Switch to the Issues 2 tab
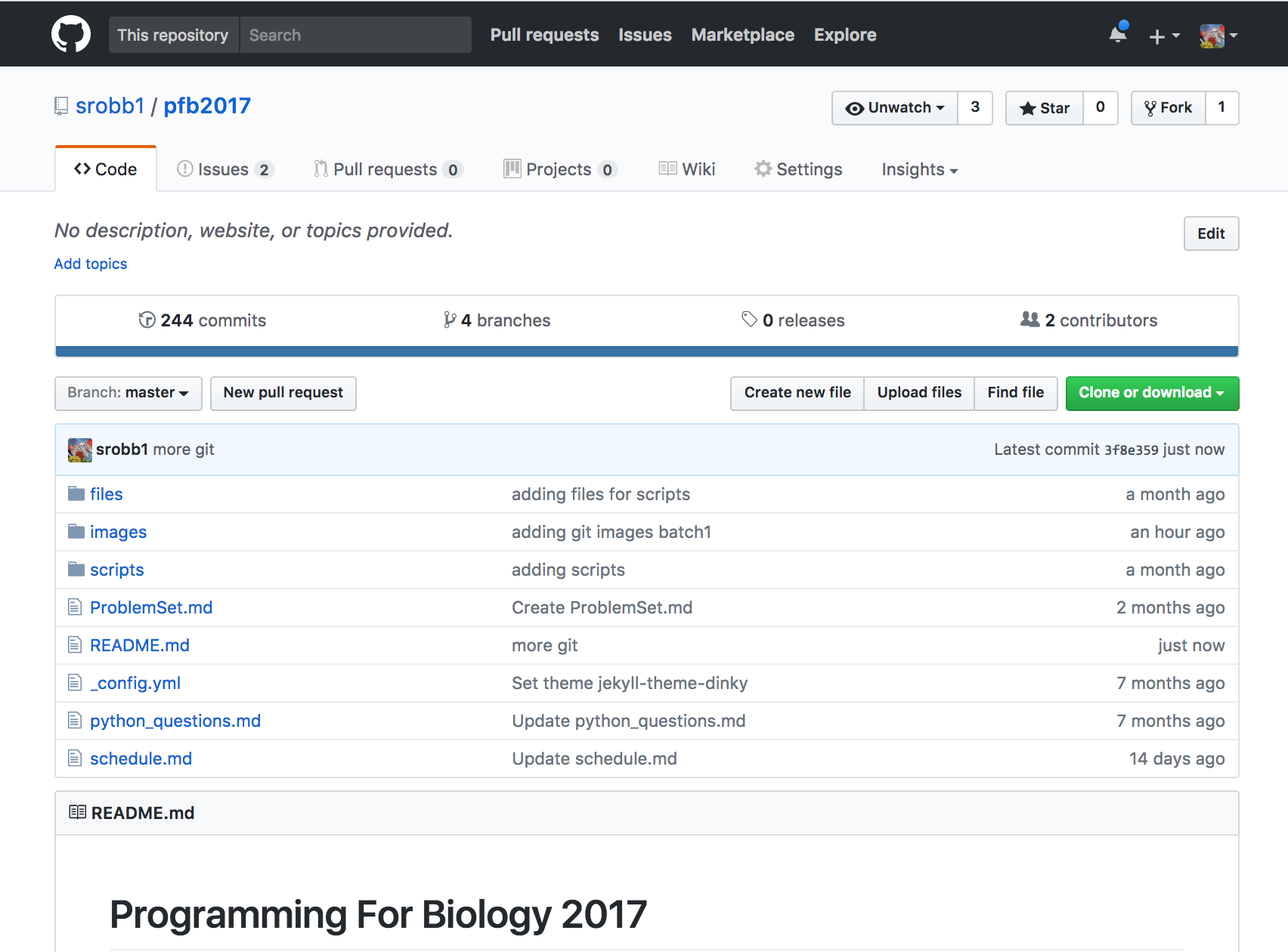Image resolution: width=1288 pixels, height=952 pixels. [x=224, y=169]
